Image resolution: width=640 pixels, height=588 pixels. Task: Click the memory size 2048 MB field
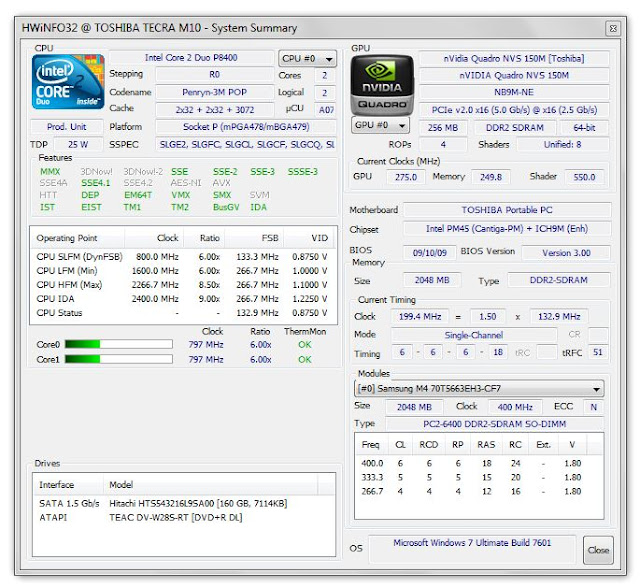pyautogui.click(x=432, y=280)
